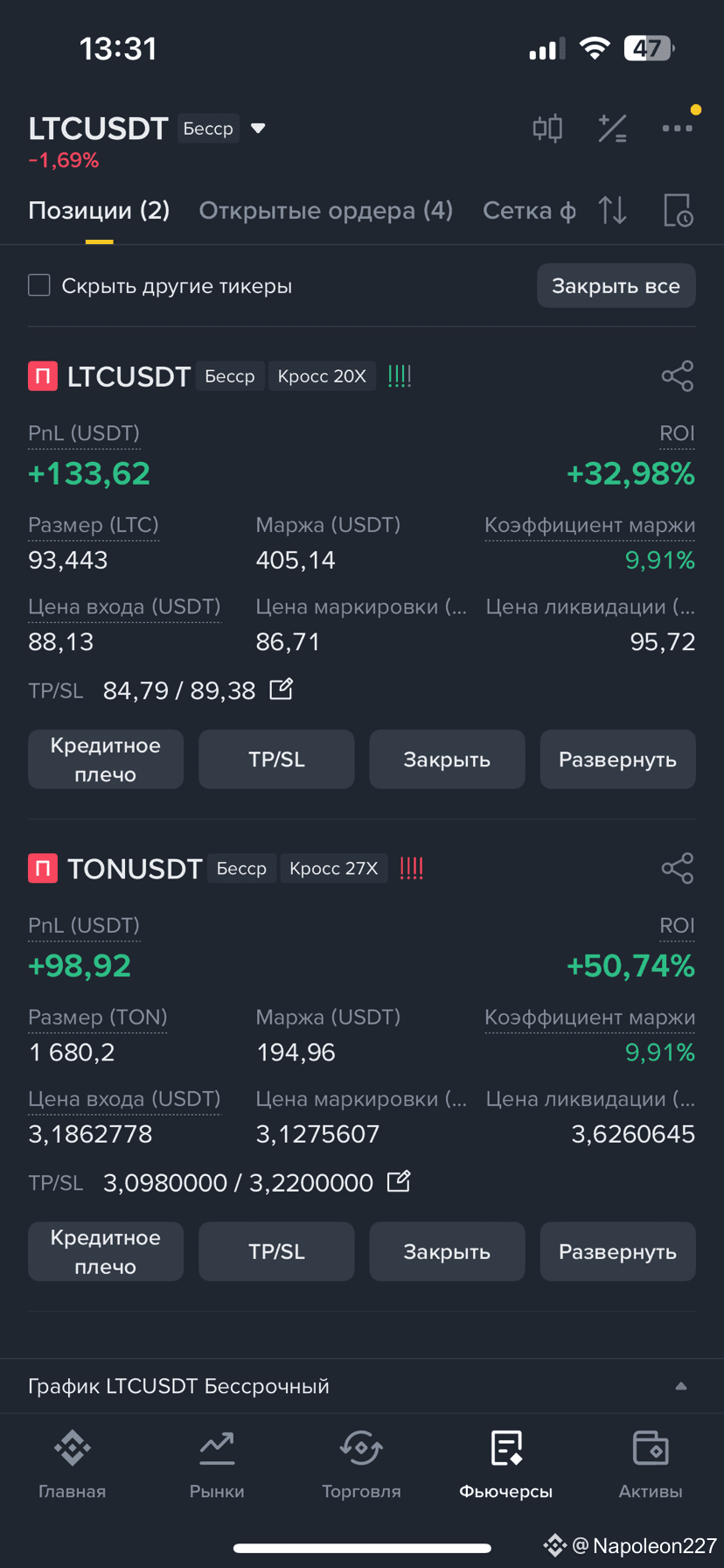Edit TP/SL values for TONUSDT position
This screenshot has width=724, height=1568.
click(x=399, y=1181)
